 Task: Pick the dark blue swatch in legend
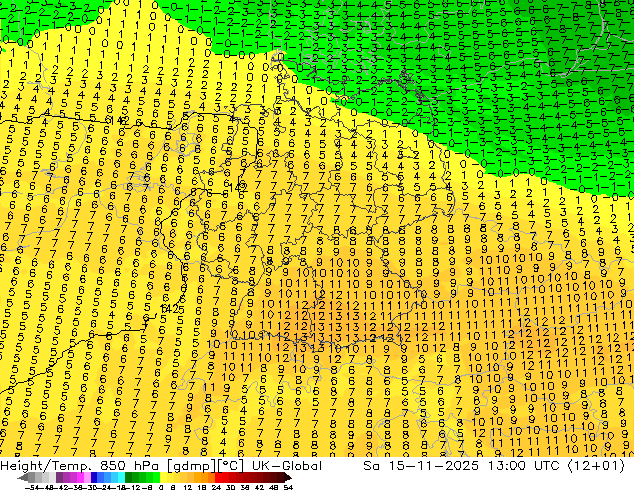click(x=94, y=477)
